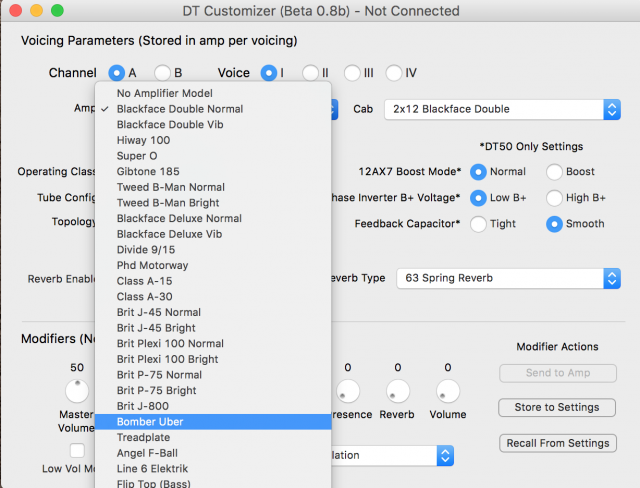Screen dimensions: 640x488
Task: Pick Line 6 Elektrik amp model
Action: click(x=213, y=469)
